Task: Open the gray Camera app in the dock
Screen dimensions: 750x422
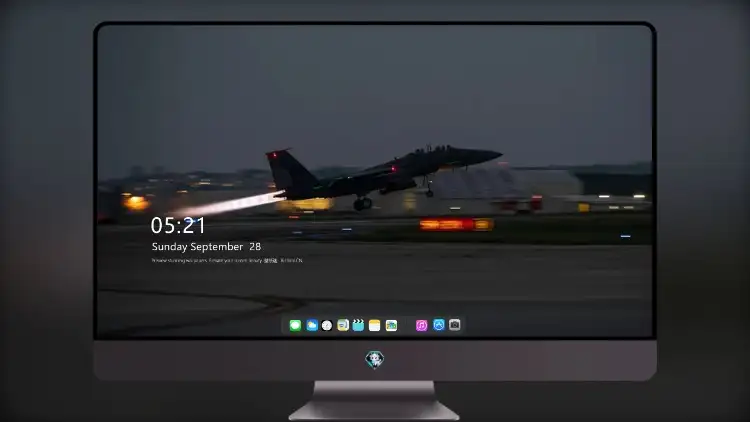Action: (x=455, y=325)
